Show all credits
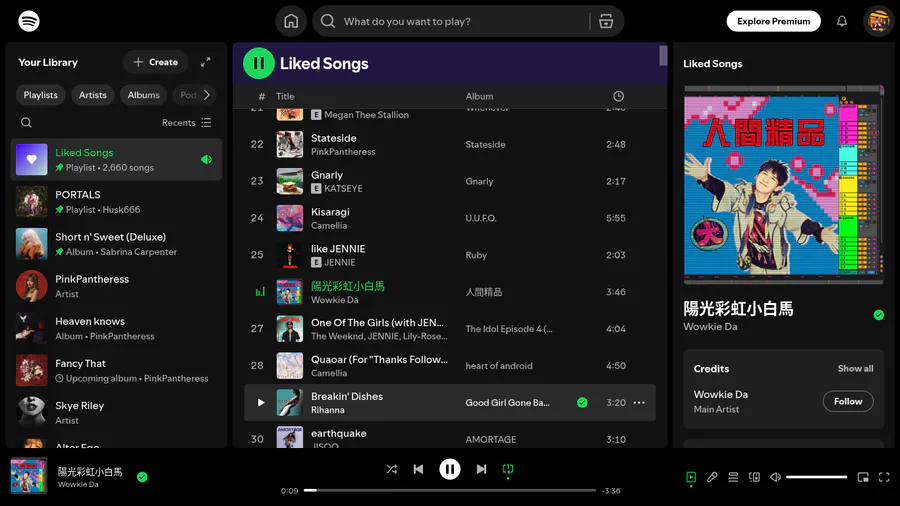This screenshot has height=506, width=900. [855, 368]
